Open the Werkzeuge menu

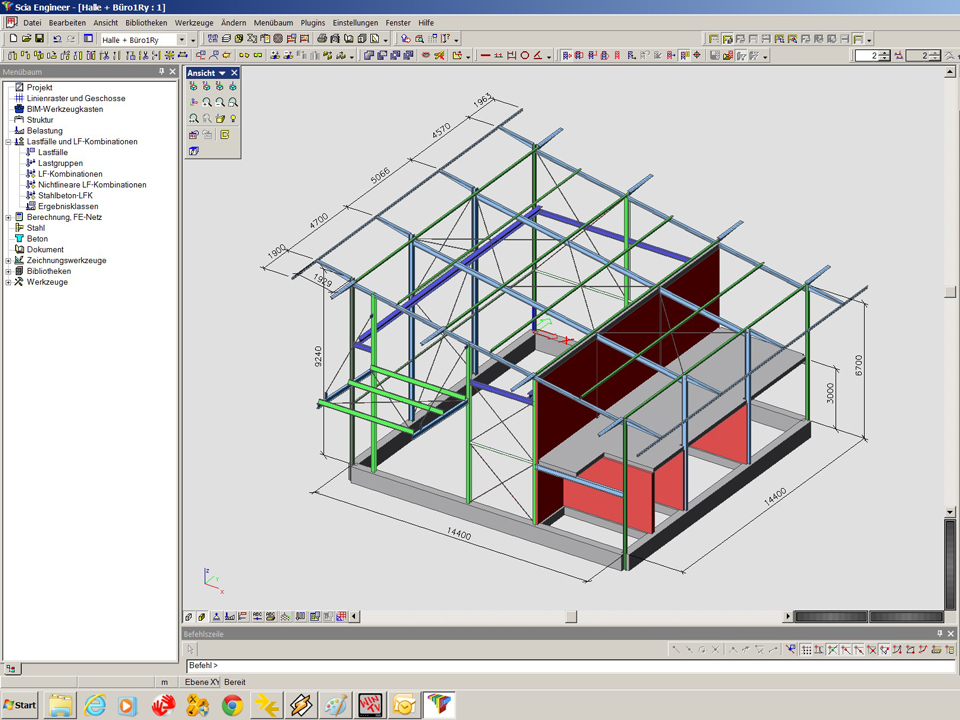(x=192, y=22)
